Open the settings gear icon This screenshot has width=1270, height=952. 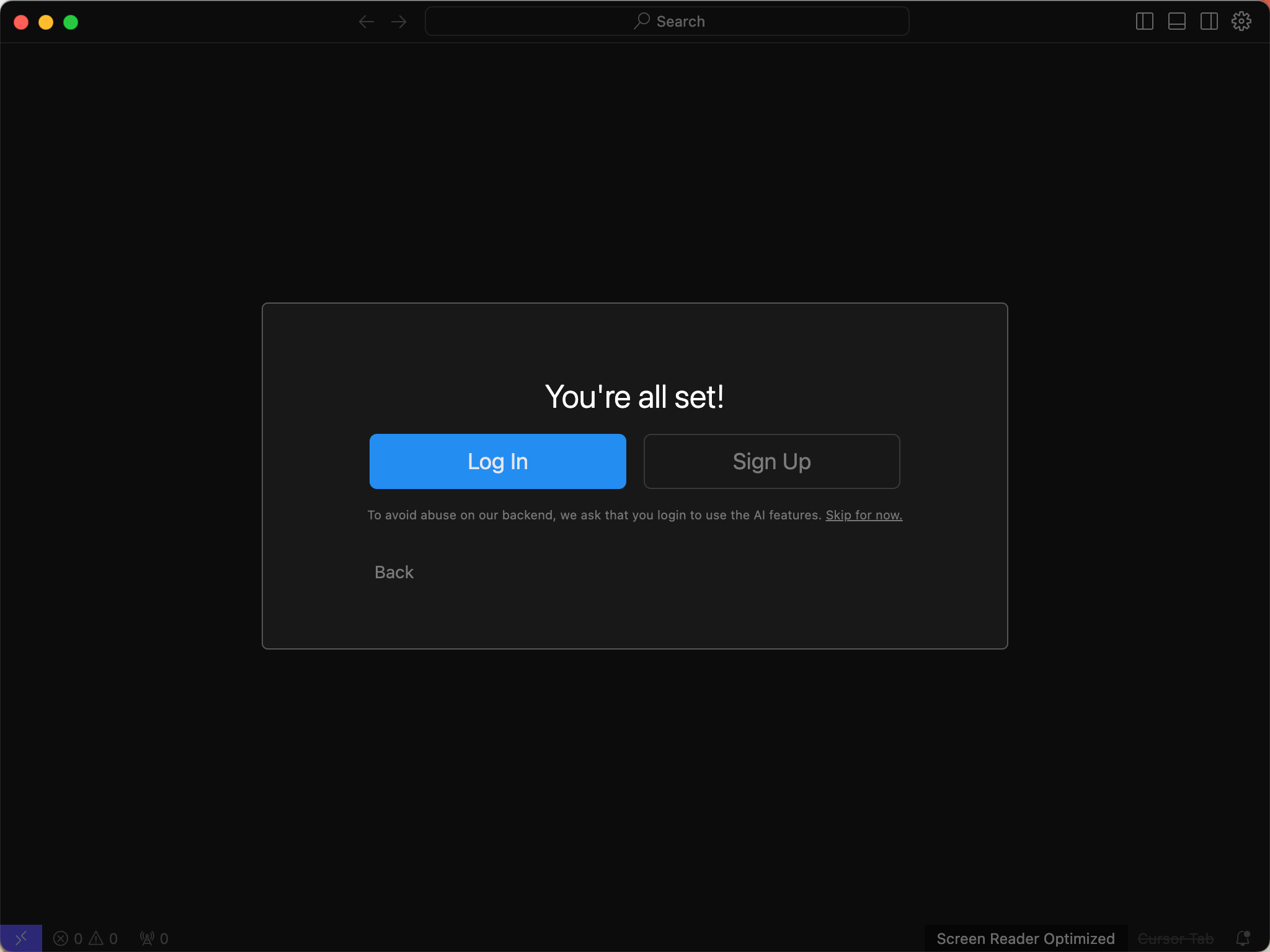(x=1241, y=22)
